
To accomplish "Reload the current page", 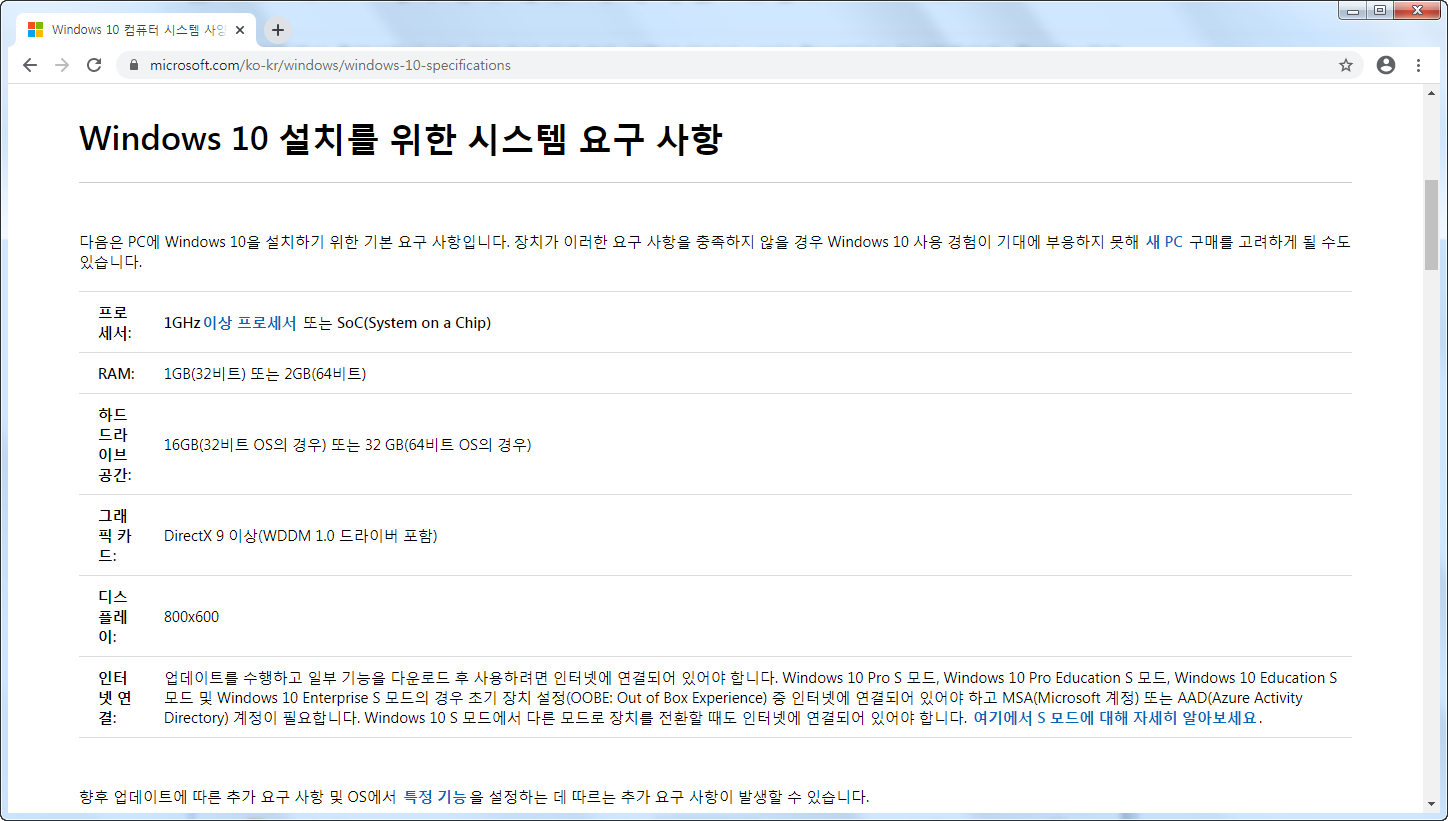I will click(94, 65).
